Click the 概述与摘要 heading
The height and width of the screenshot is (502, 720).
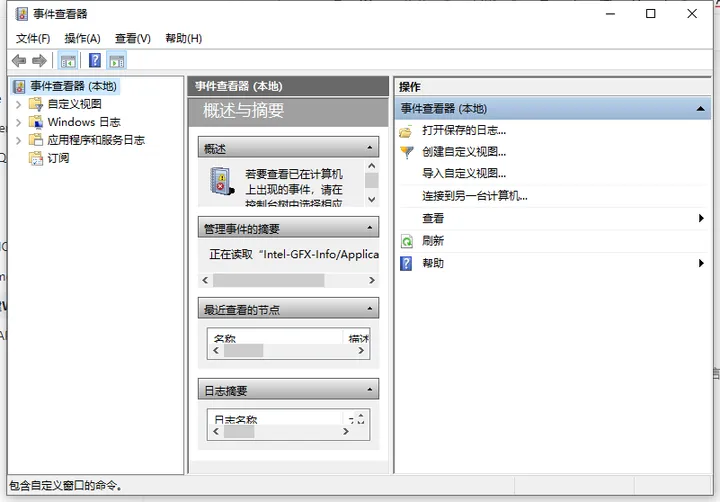[x=243, y=110]
